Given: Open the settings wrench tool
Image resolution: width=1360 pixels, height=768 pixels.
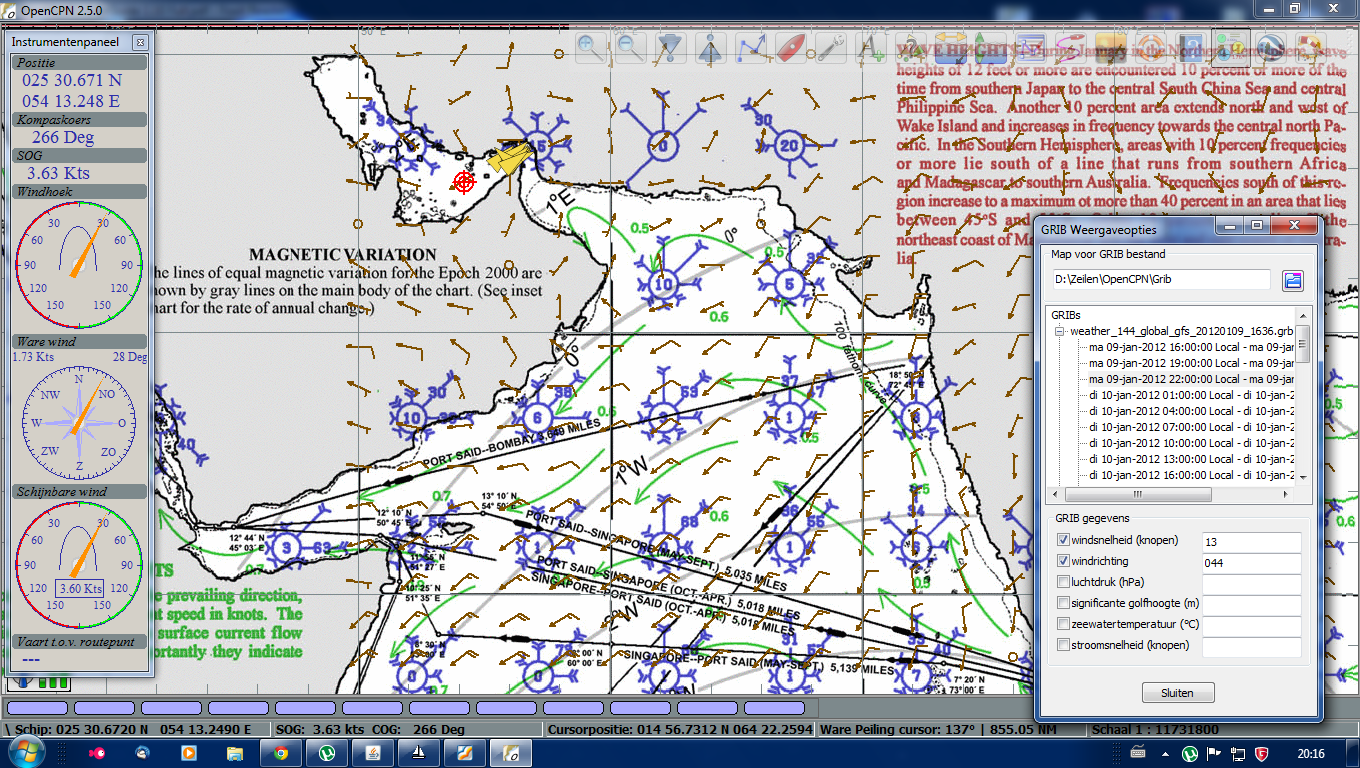Looking at the screenshot, I should click(x=831, y=47).
